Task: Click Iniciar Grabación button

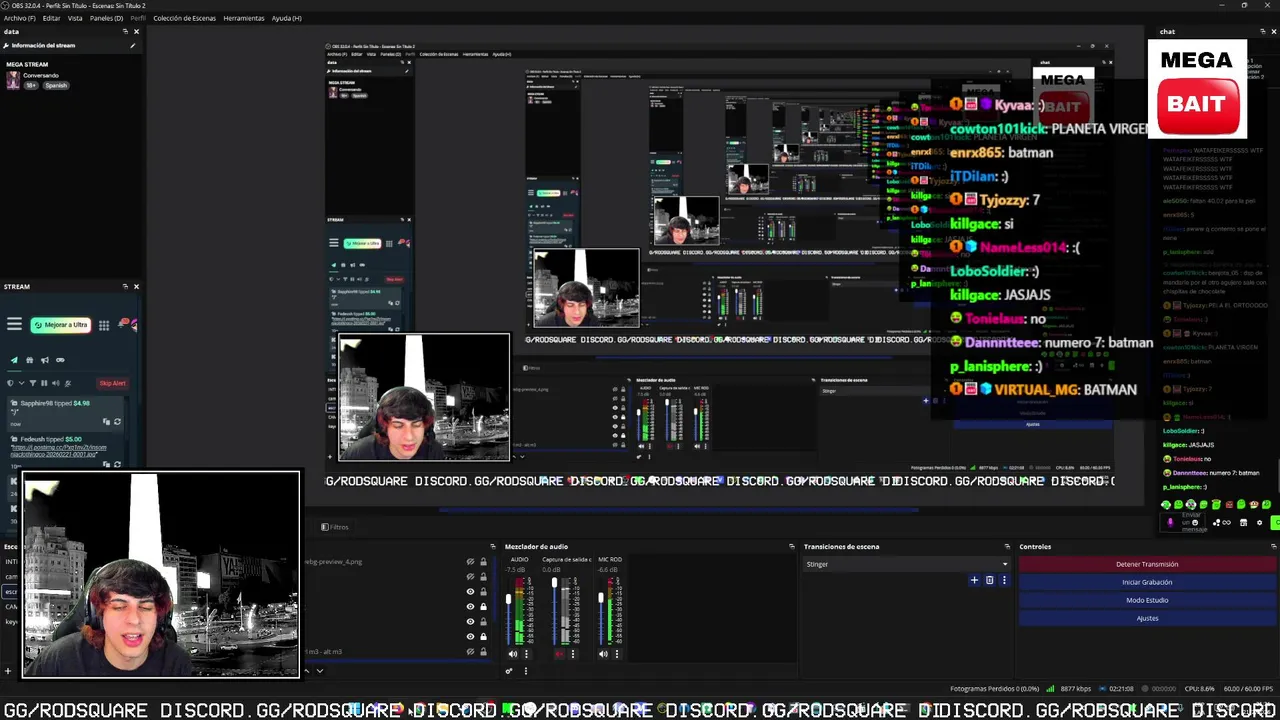Action: [x=1147, y=582]
